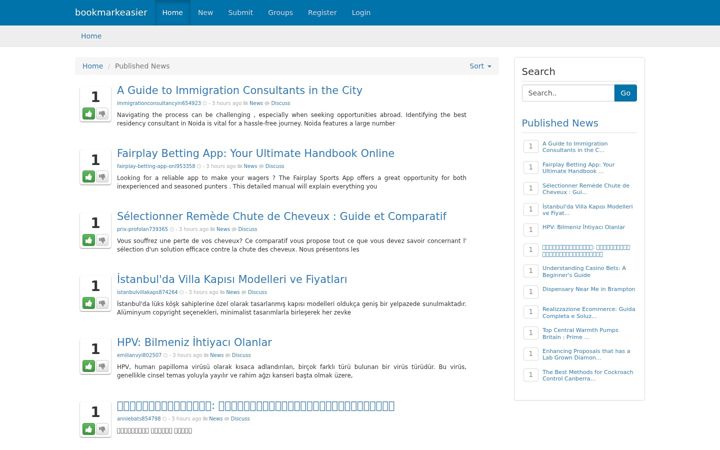Click the Go search button
Viewport: 720px width, 450px height.
pyautogui.click(x=625, y=93)
